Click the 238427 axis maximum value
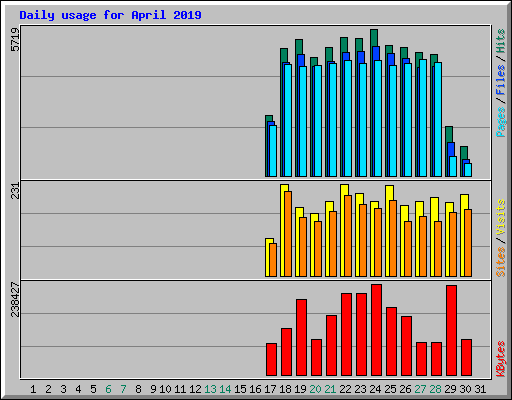 click(15, 299)
